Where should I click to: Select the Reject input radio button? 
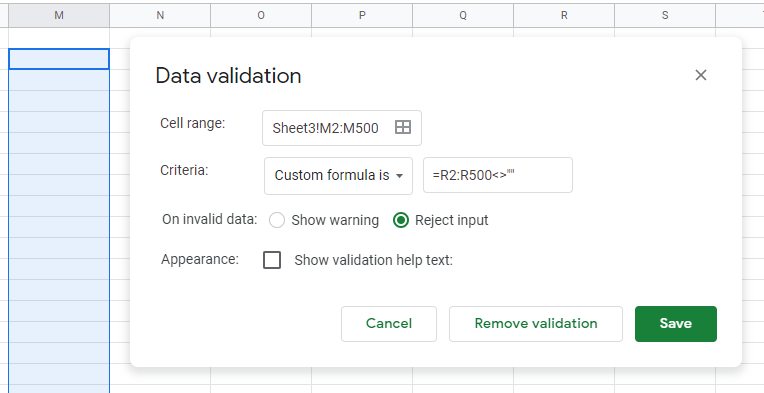[x=401, y=220]
